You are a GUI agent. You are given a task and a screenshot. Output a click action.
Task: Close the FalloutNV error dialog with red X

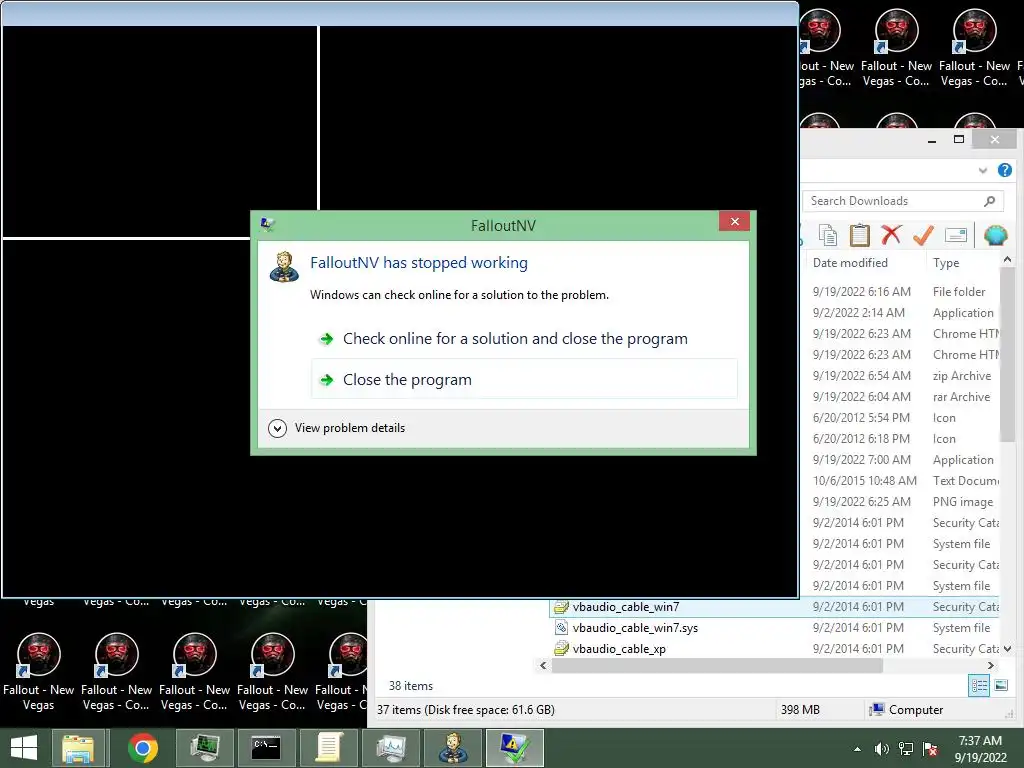(734, 222)
